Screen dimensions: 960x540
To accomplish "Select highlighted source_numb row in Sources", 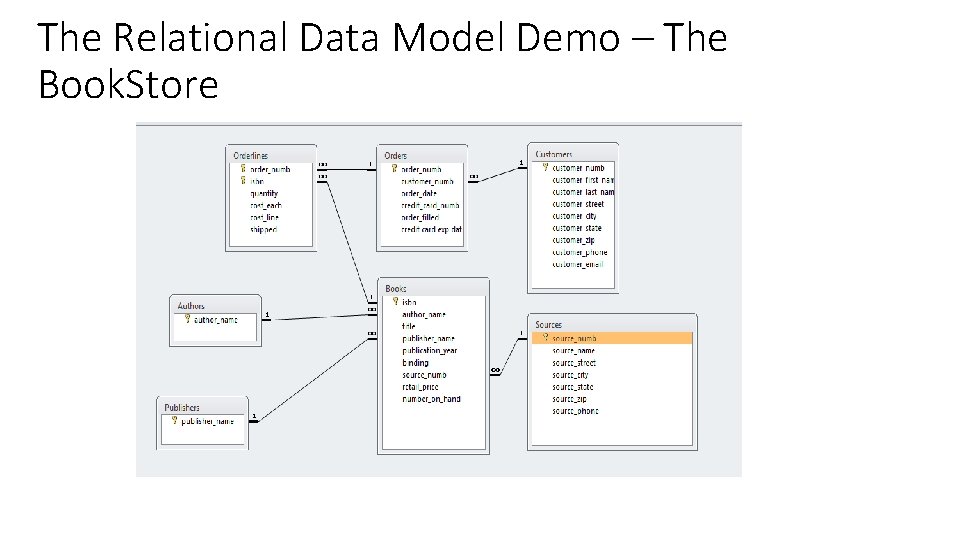I will coord(612,338).
